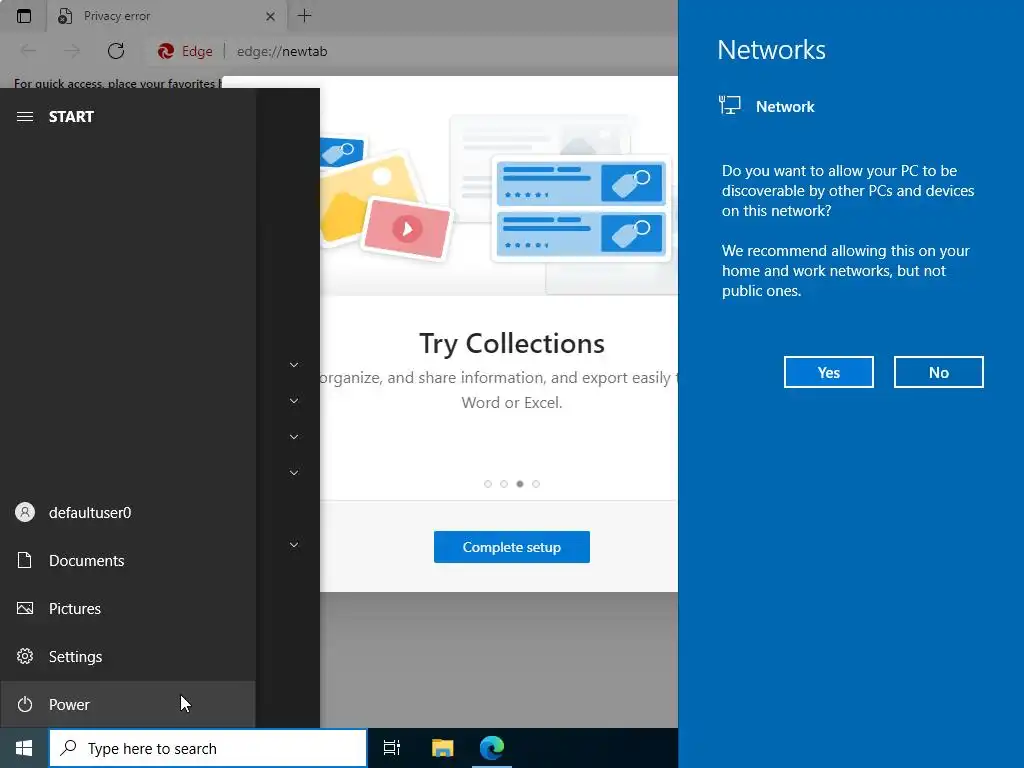This screenshot has width=1024, height=768.
Task: Click the Edge back arrow
Action: coord(28,51)
